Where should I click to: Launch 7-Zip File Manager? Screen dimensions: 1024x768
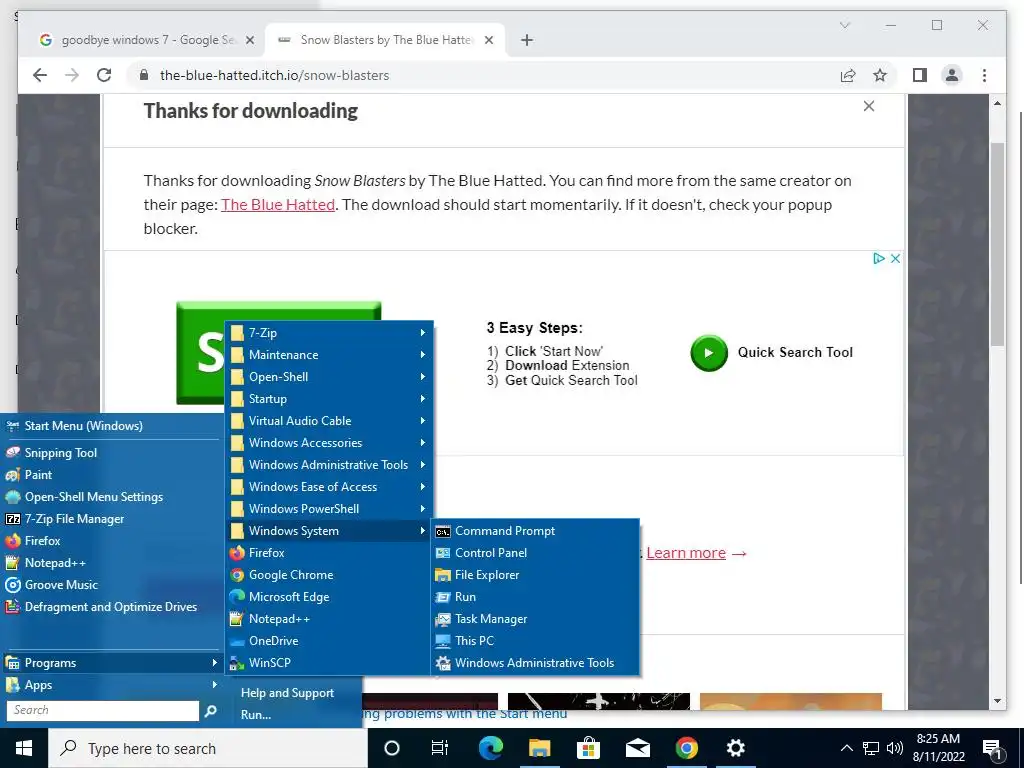(x=111, y=519)
